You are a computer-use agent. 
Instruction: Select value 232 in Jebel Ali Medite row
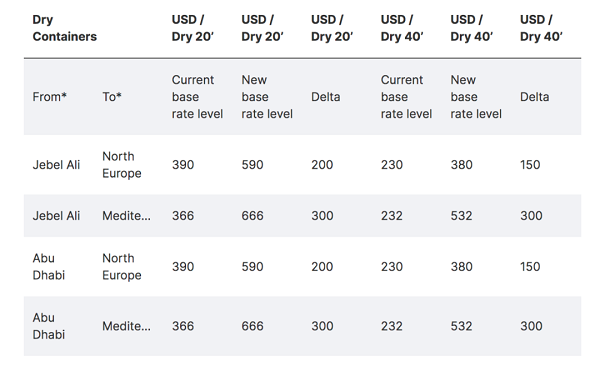[391, 216]
